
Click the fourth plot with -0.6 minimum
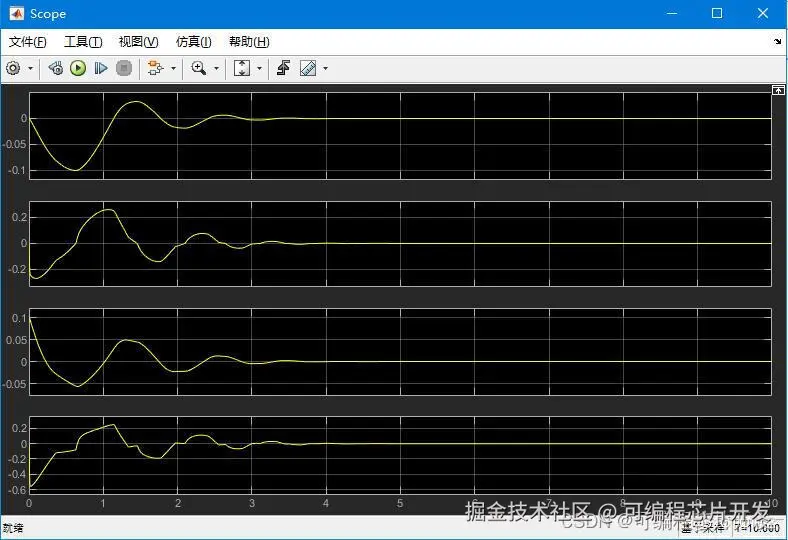(x=400, y=455)
